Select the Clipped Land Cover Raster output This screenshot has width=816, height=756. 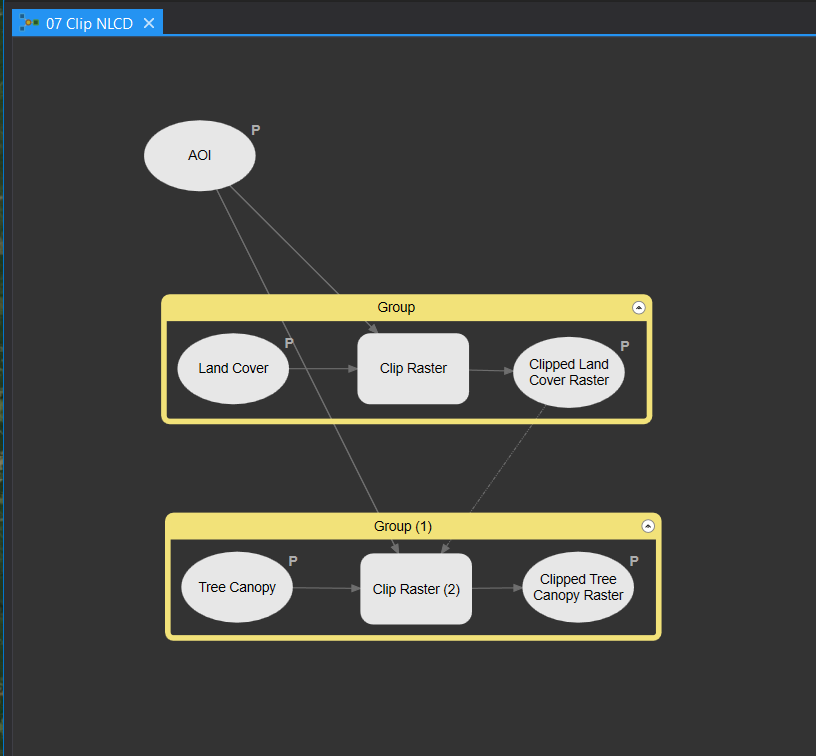(x=569, y=372)
